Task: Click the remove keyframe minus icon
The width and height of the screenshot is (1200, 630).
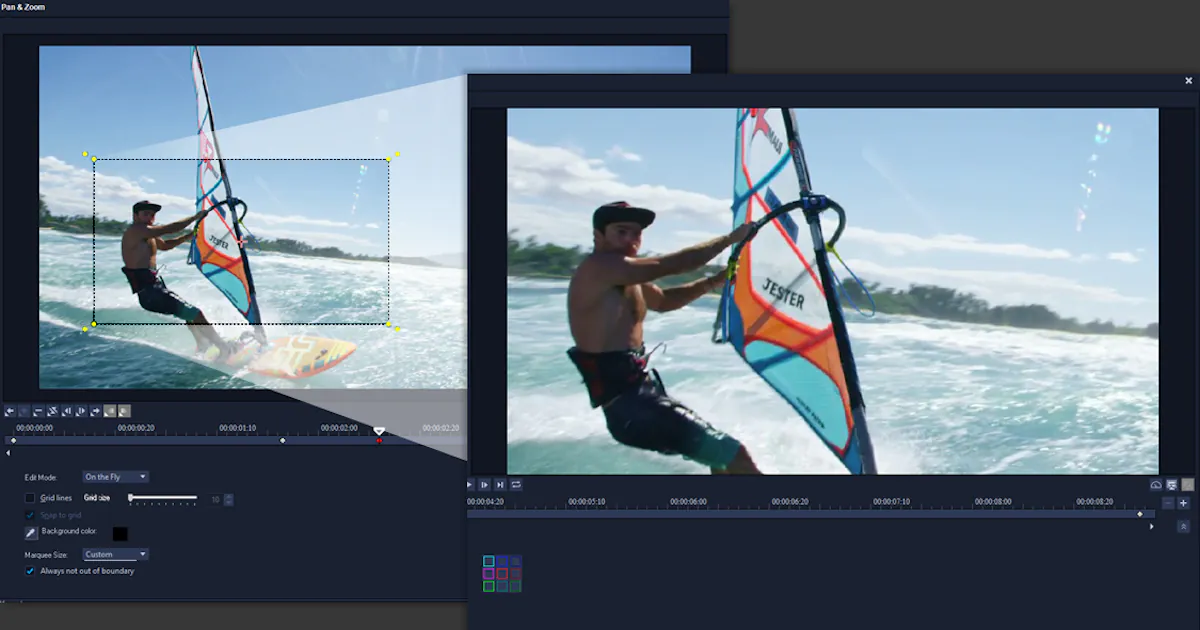Action: pos(38,411)
